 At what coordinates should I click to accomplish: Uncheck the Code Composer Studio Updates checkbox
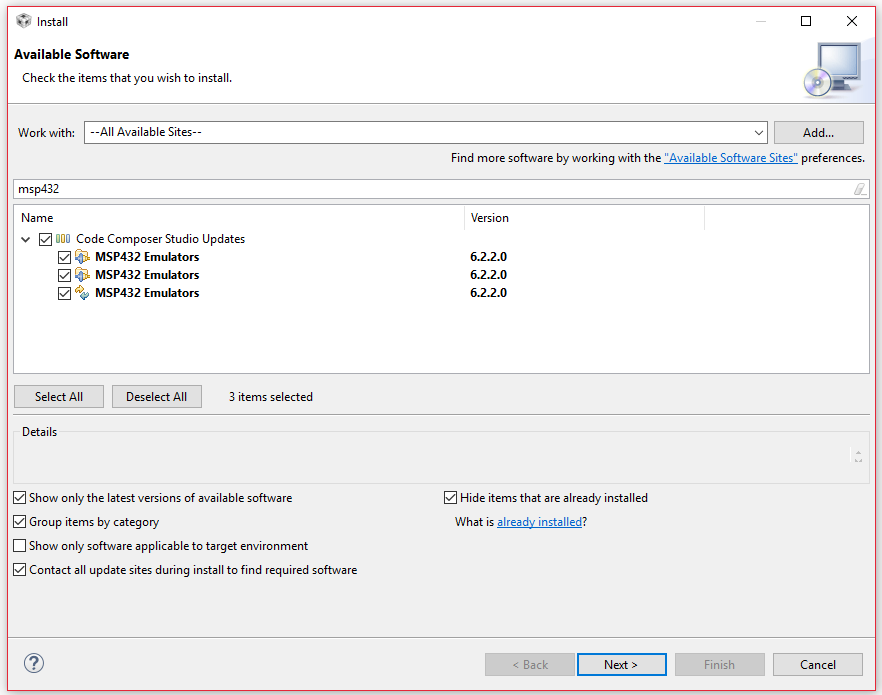pos(45,238)
